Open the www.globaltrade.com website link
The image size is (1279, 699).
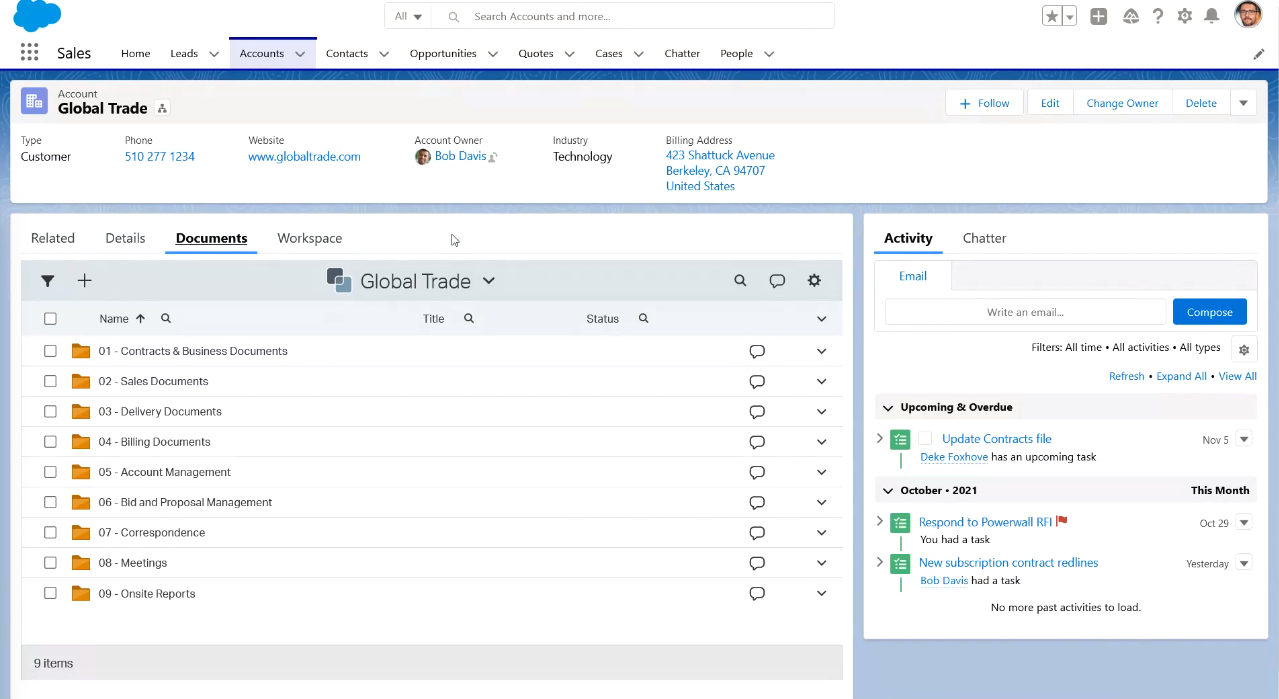(x=304, y=157)
